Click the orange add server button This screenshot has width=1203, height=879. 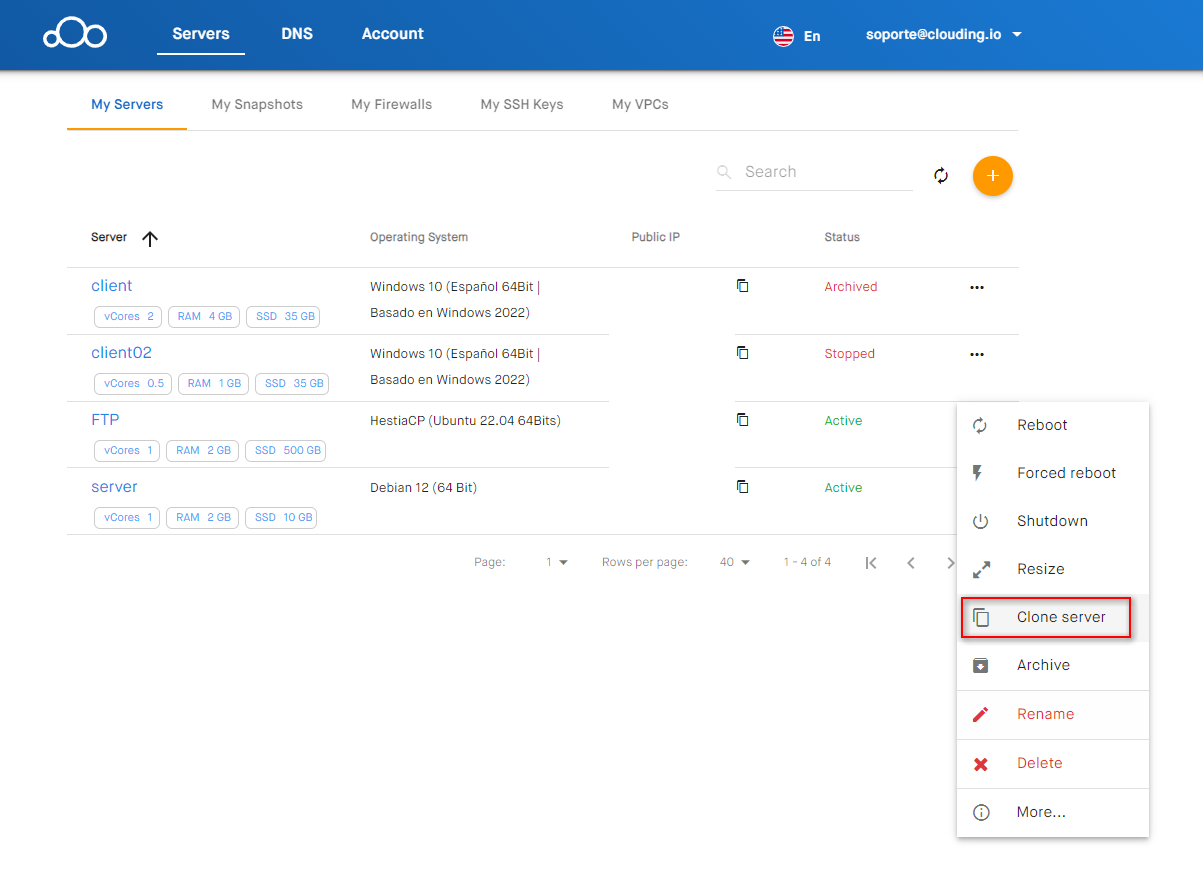(x=993, y=176)
